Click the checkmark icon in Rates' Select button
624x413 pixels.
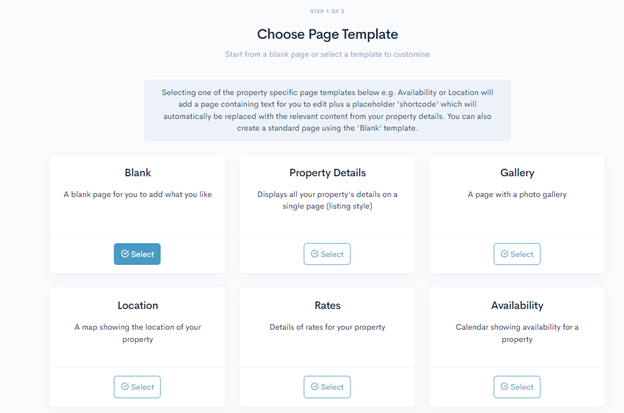(315, 387)
